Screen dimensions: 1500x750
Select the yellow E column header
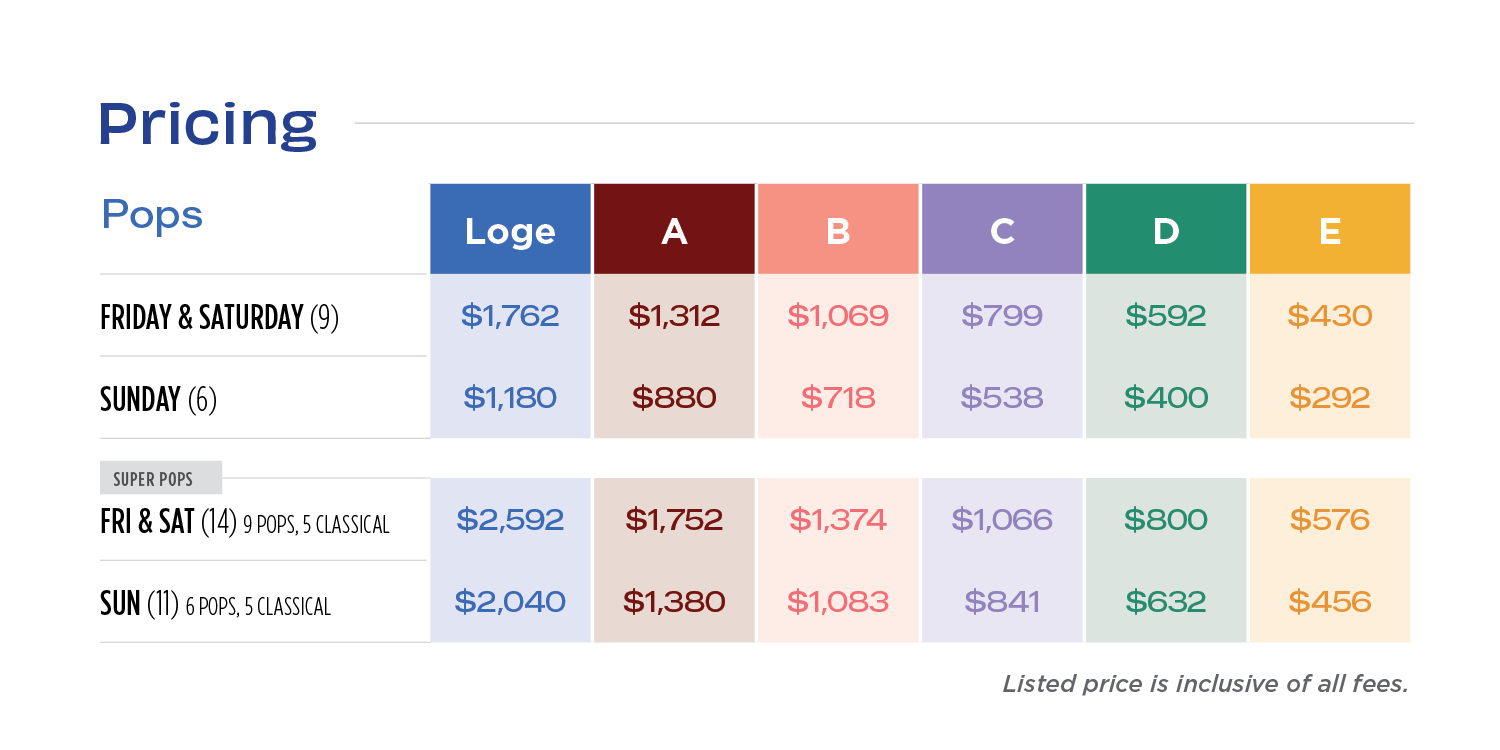[x=1329, y=230]
